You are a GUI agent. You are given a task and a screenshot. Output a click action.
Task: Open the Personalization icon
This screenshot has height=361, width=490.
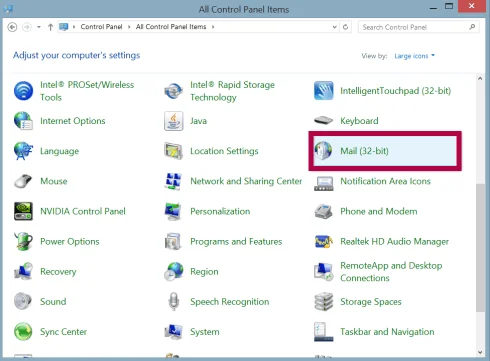point(173,211)
